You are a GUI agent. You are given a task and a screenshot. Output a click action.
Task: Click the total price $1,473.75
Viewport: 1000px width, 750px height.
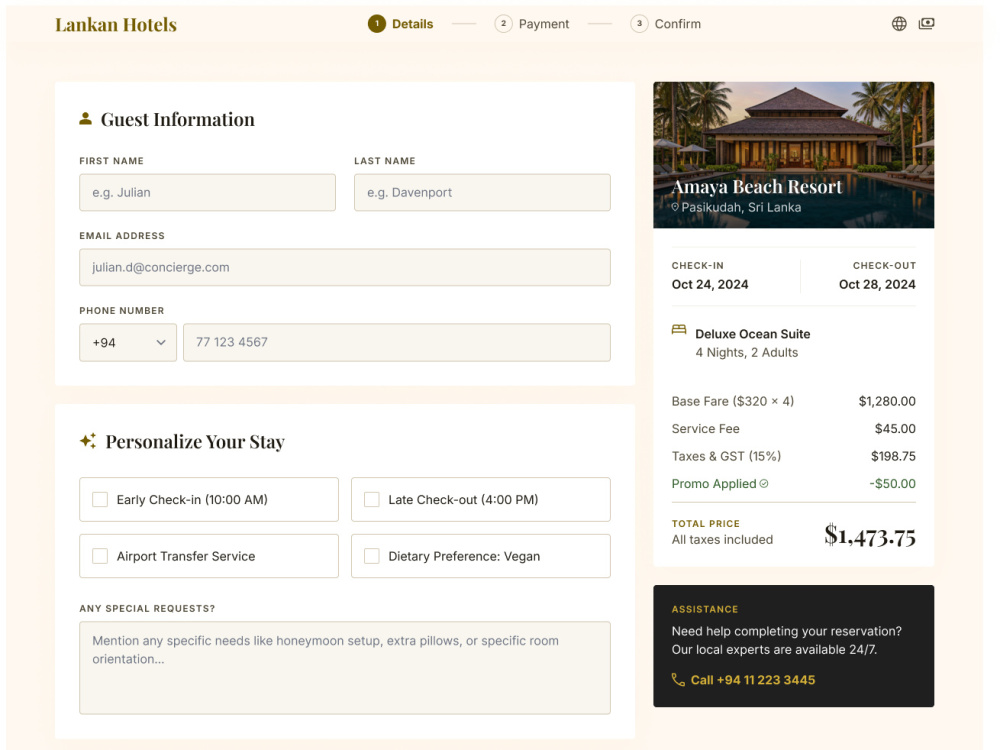pyautogui.click(x=870, y=536)
